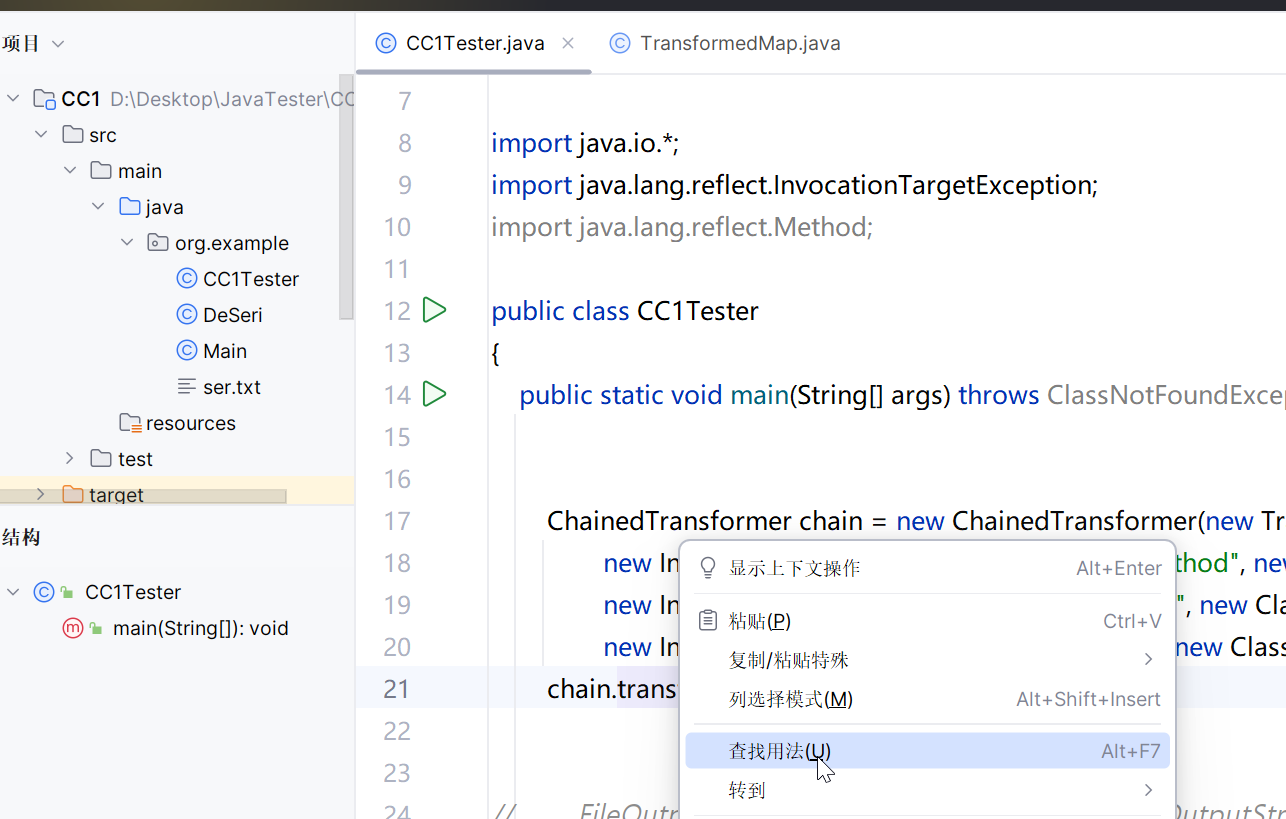Viewport: 1286px width, 819px height.
Task: Select the Main class file icon
Action: point(186,351)
